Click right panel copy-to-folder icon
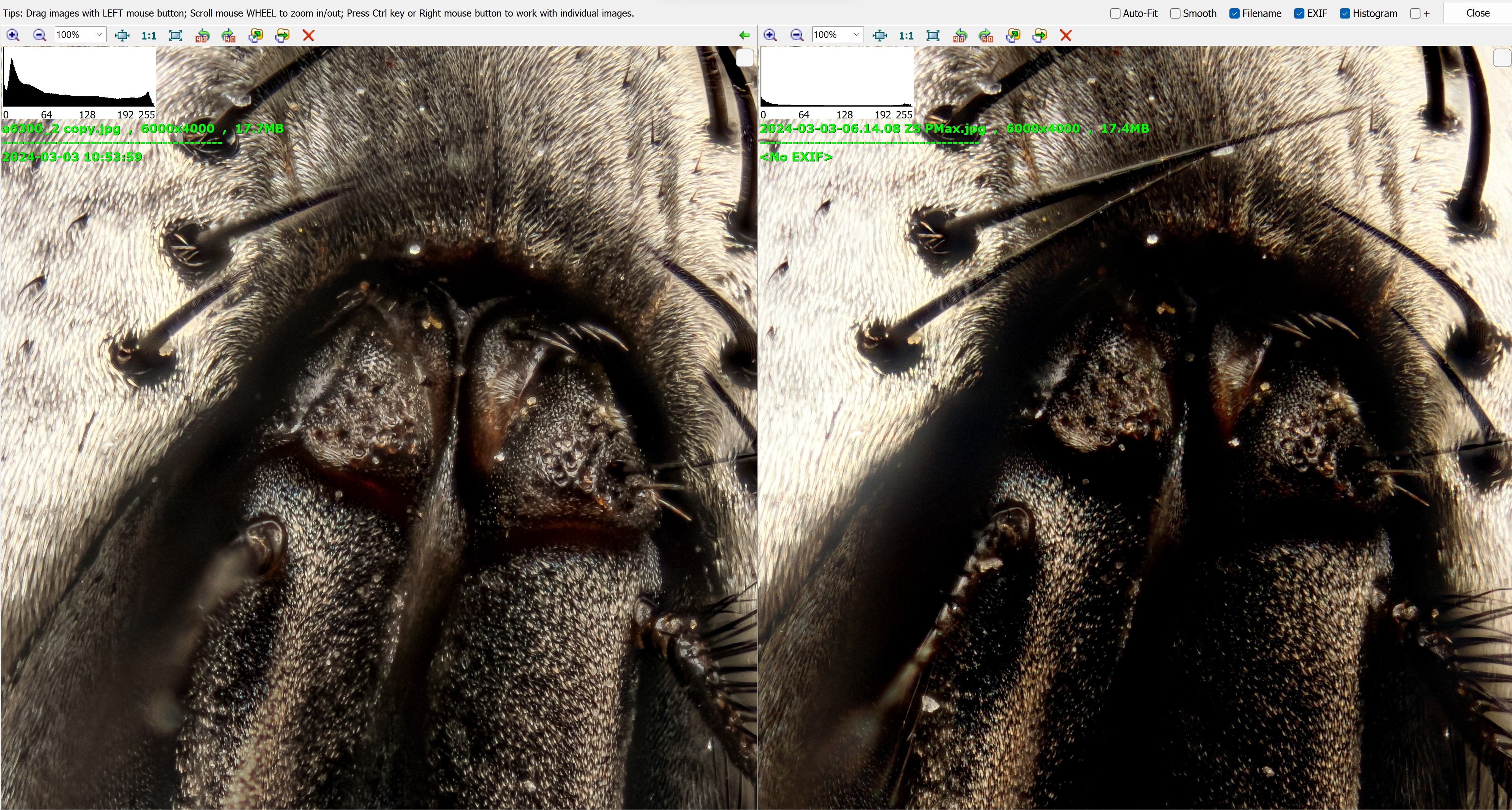Image resolution: width=1512 pixels, height=810 pixels. click(x=1012, y=35)
